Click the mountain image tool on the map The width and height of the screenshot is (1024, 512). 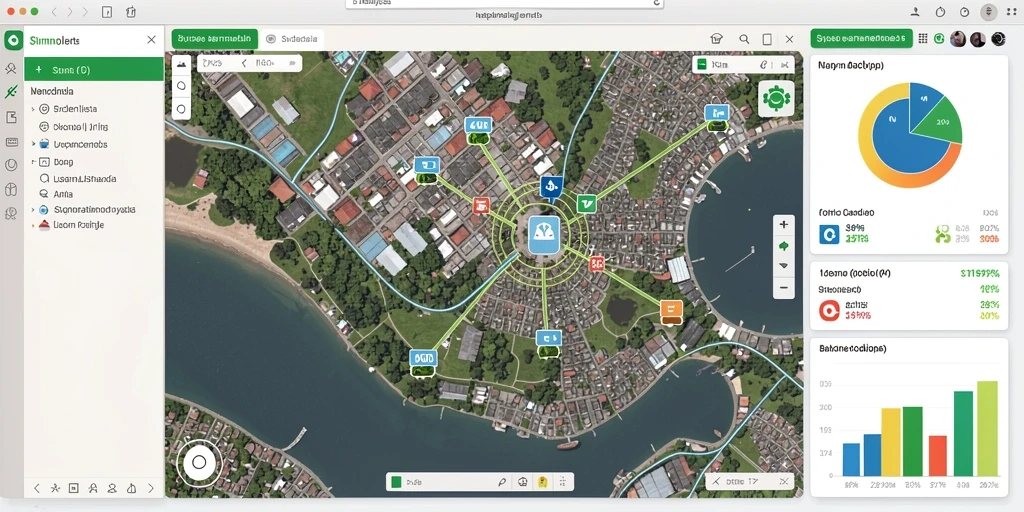click(181, 64)
